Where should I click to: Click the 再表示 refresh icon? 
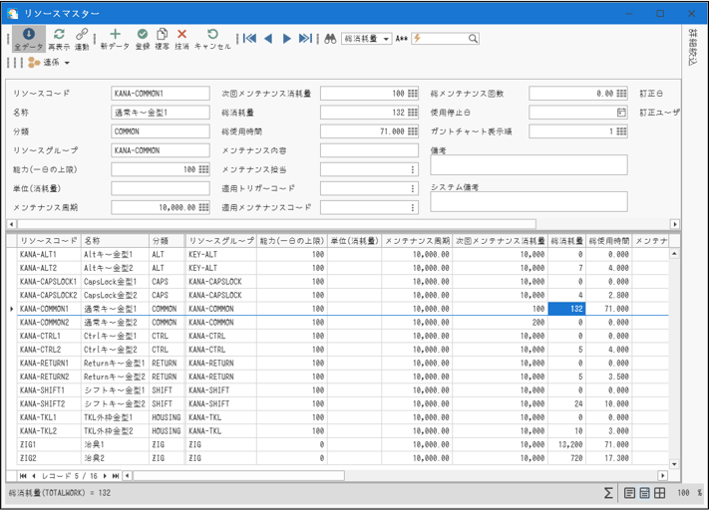click(x=59, y=39)
